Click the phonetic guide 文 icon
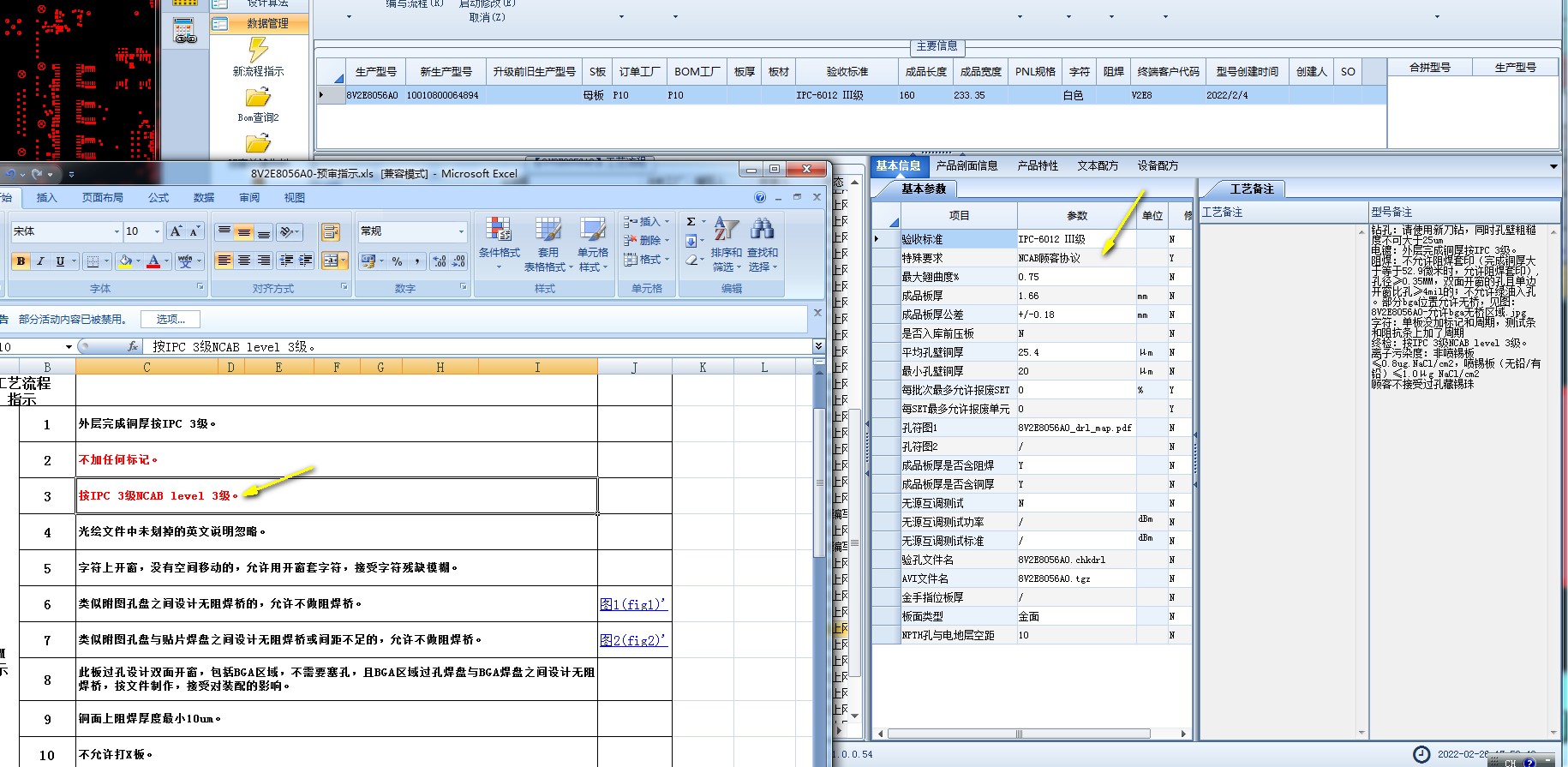The height and width of the screenshot is (767, 1568). [x=185, y=261]
